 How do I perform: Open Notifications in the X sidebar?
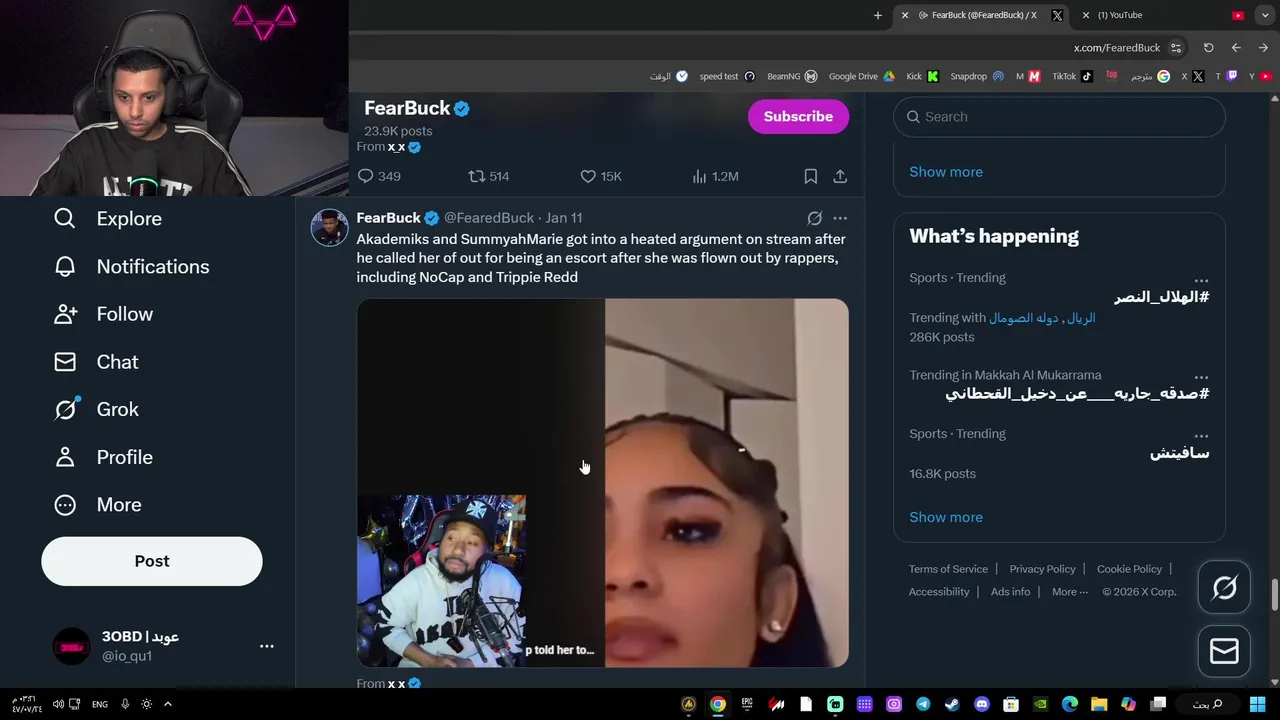(x=131, y=267)
